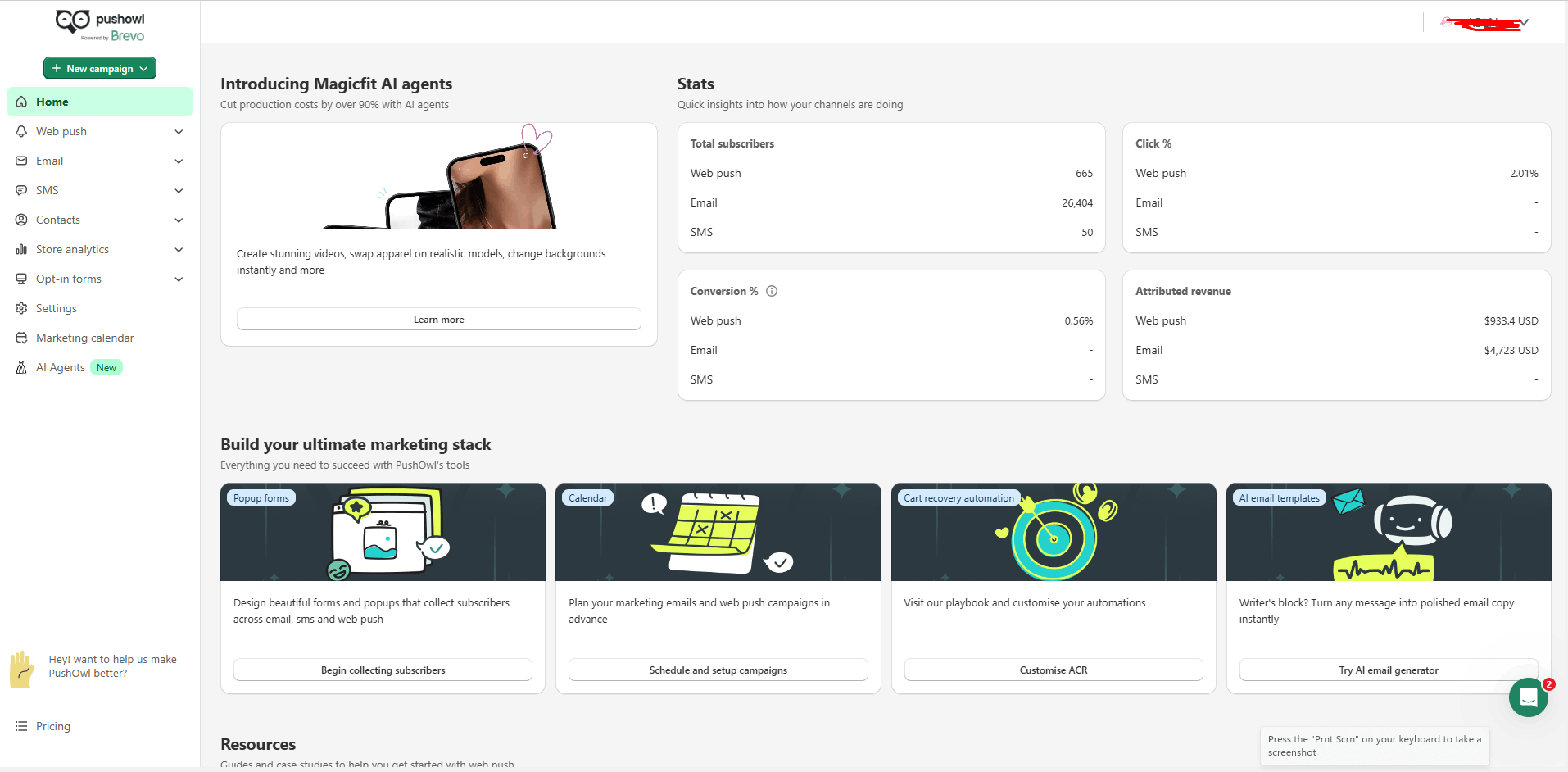Screen dimensions: 1568x772
Task: Click the Popup forms tag label
Action: point(261,498)
